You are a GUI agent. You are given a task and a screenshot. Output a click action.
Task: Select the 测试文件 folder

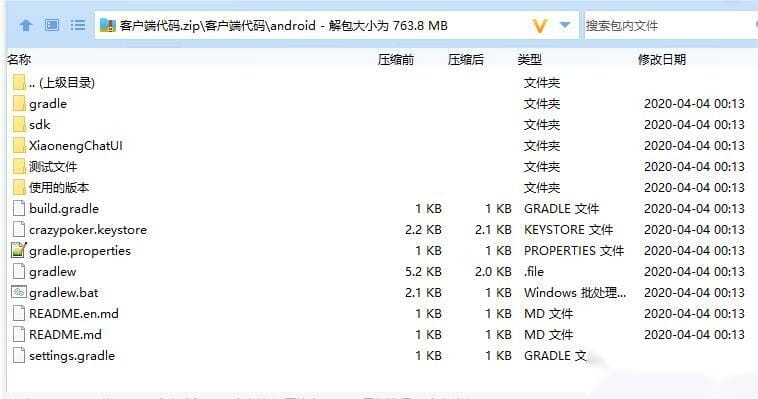(53, 167)
